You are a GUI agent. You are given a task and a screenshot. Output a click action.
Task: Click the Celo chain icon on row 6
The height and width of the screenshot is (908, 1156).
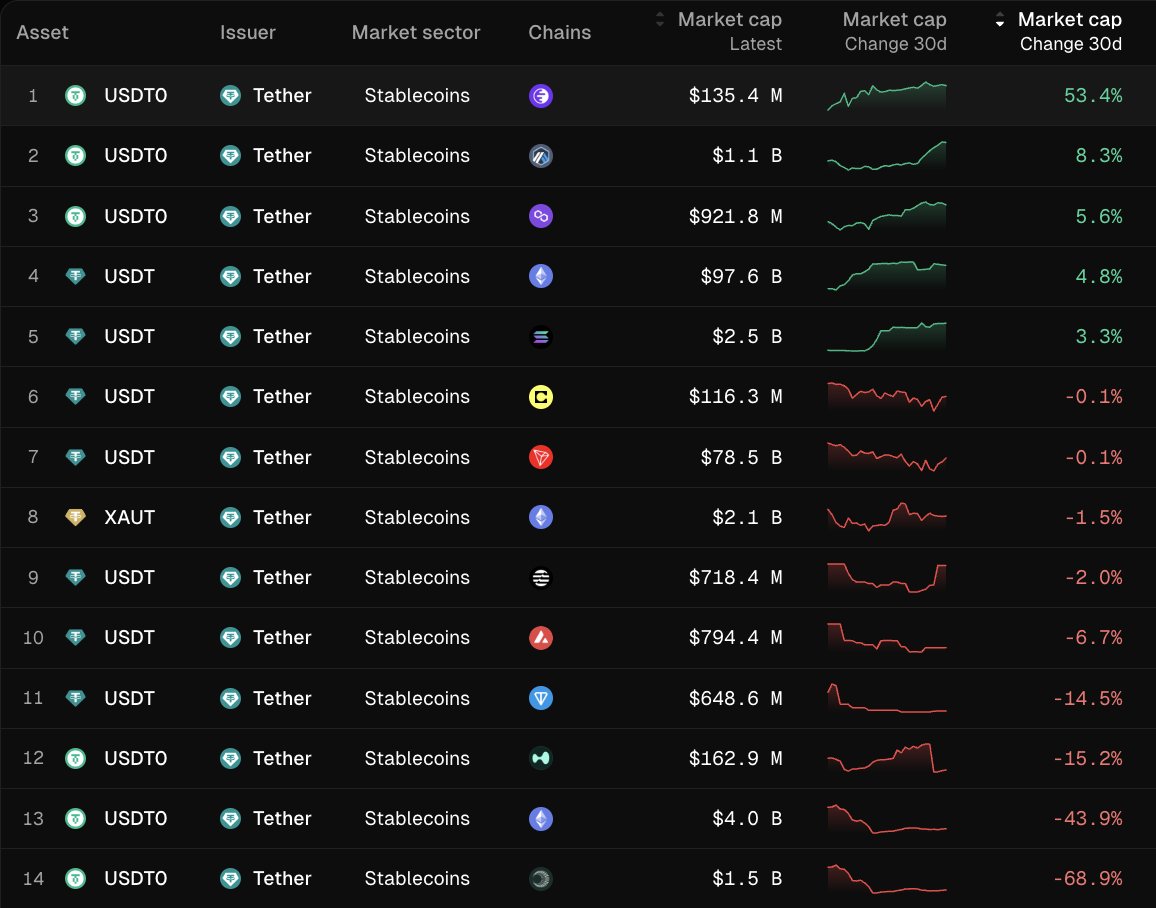[540, 396]
